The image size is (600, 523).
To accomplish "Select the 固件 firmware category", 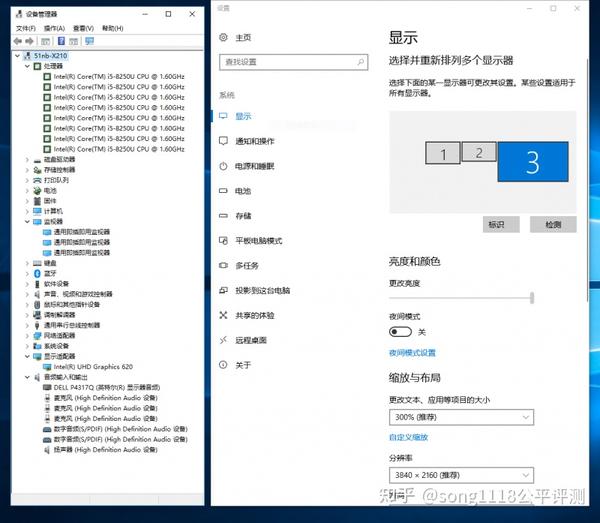I will 50,200.
